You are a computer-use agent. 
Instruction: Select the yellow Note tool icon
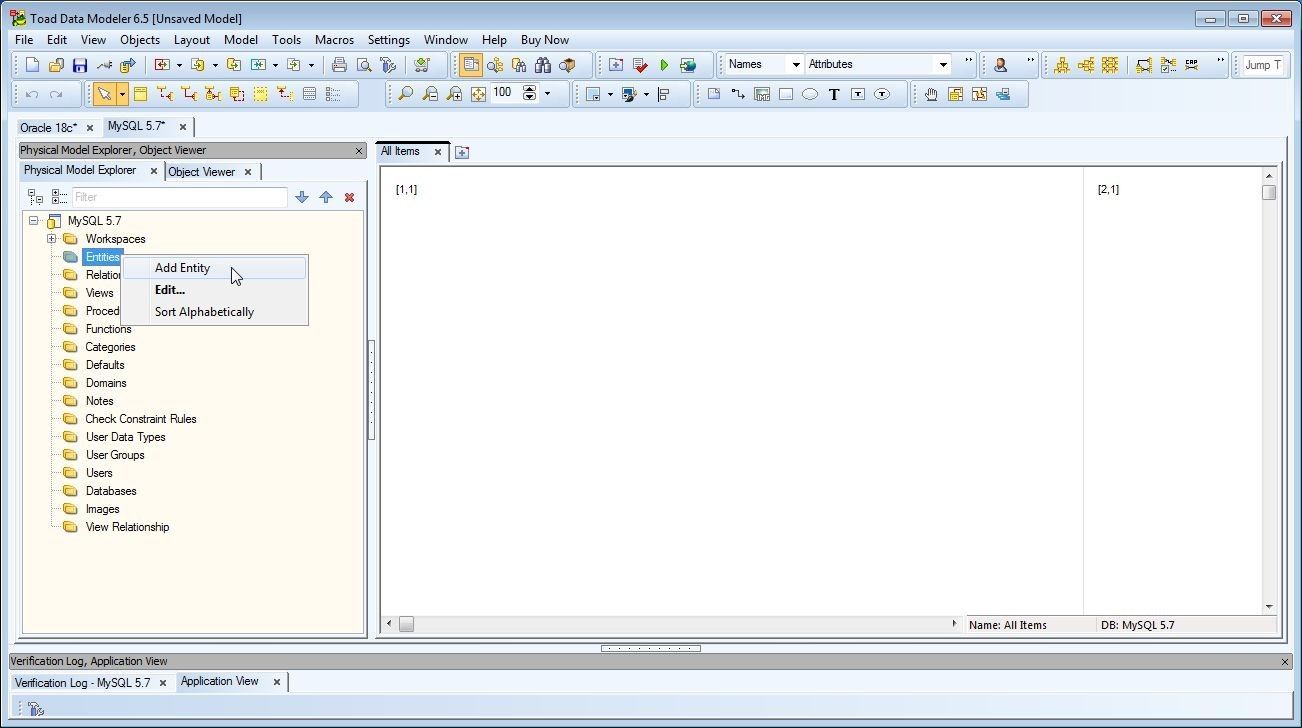[x=261, y=94]
